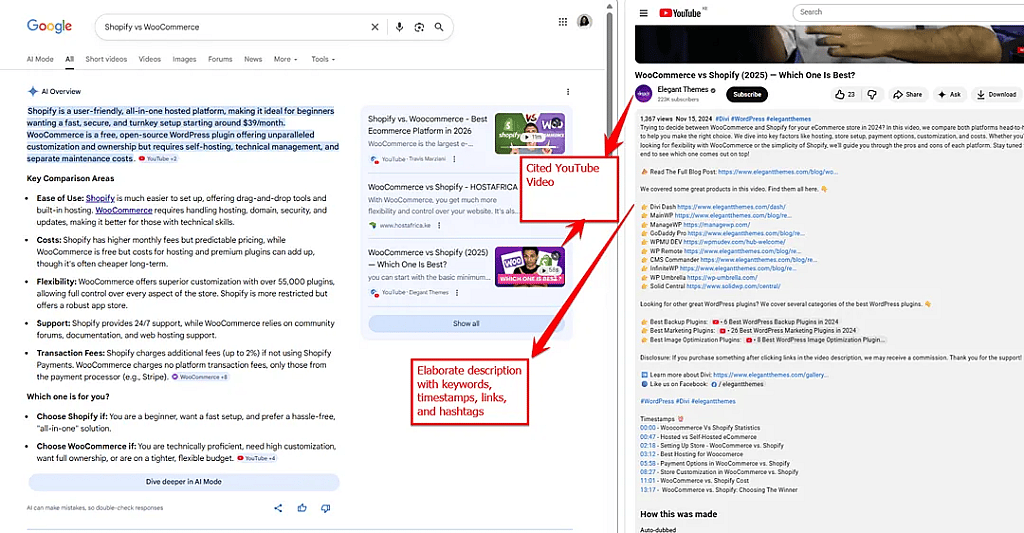Open 6 Best WordPress Backup Plugins video link
Screen dimensions: 1024x533
[775, 322]
